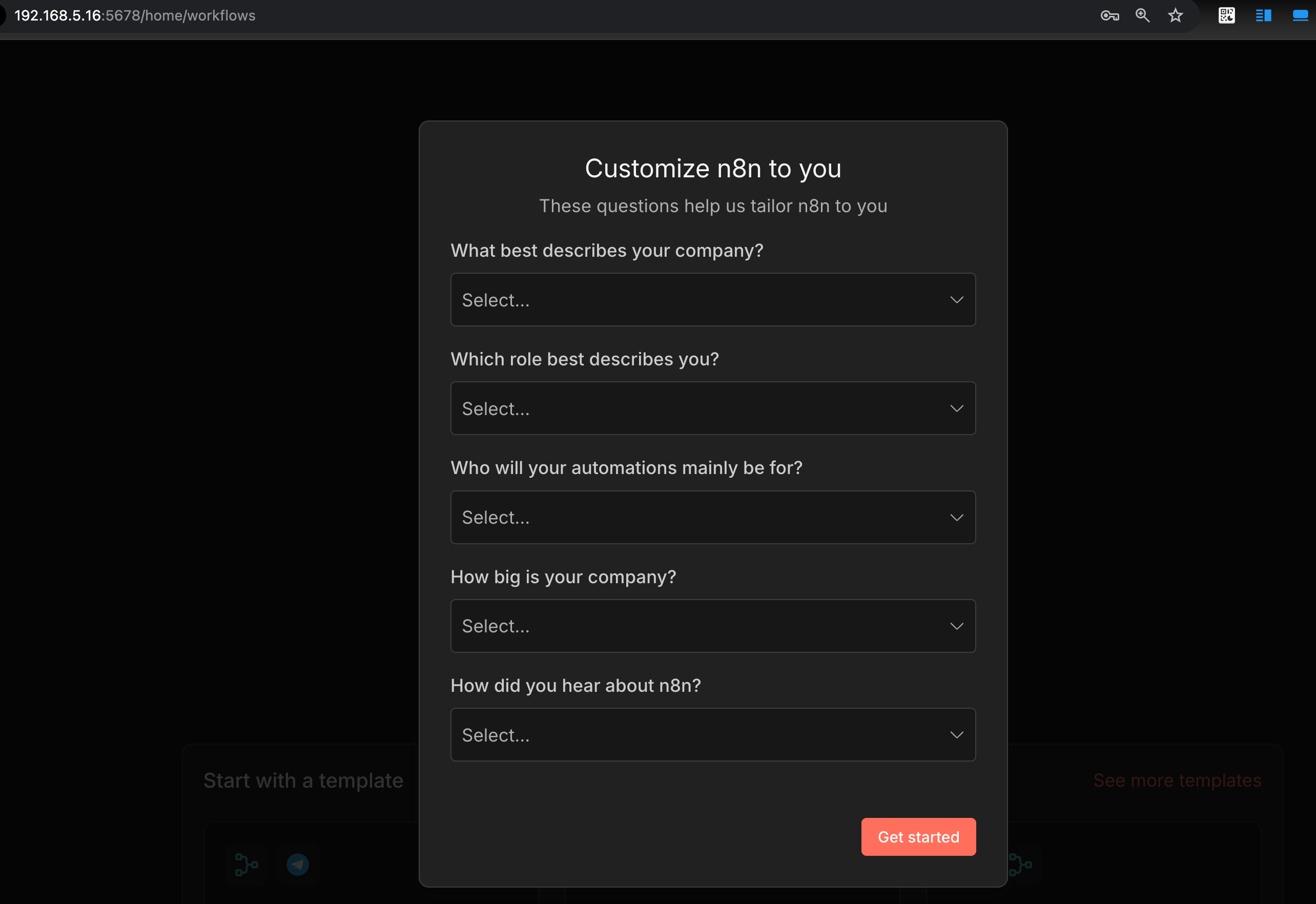Image resolution: width=1316 pixels, height=904 pixels.
Task: Open 'Who will your automations mainly be for?' dropdown
Action: point(712,517)
